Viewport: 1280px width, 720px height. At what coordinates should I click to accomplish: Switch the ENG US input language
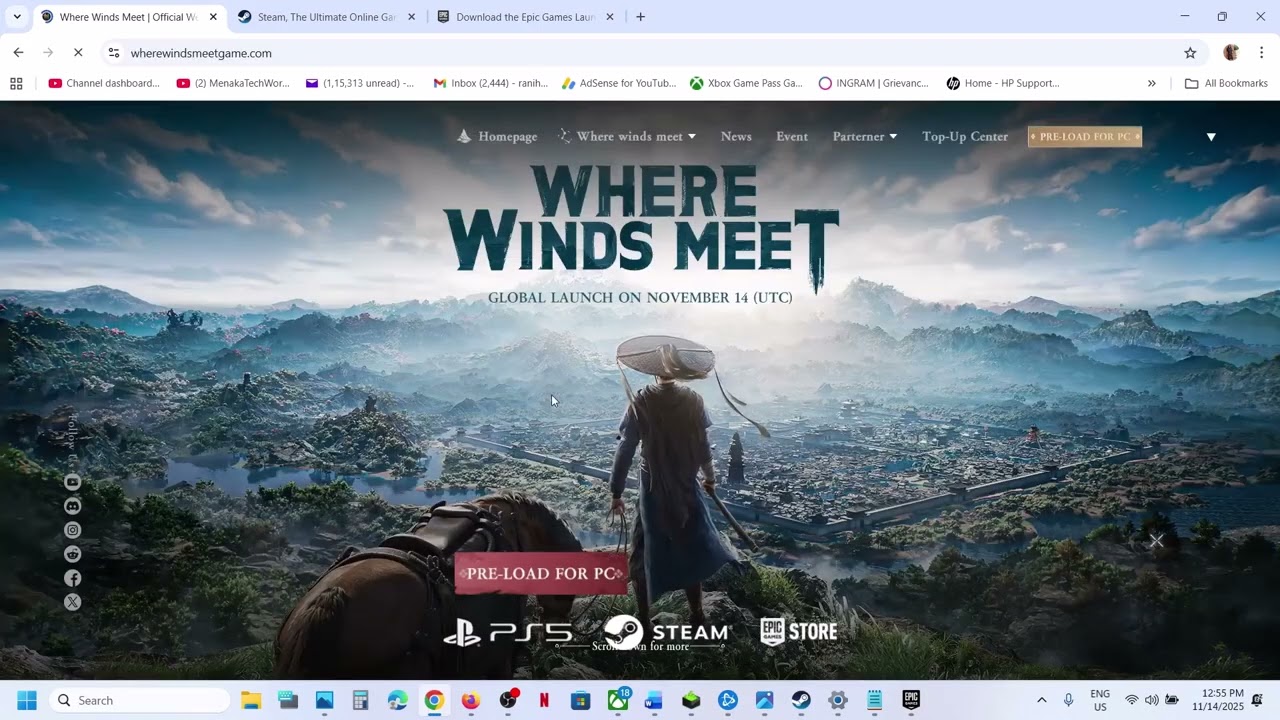point(1100,700)
